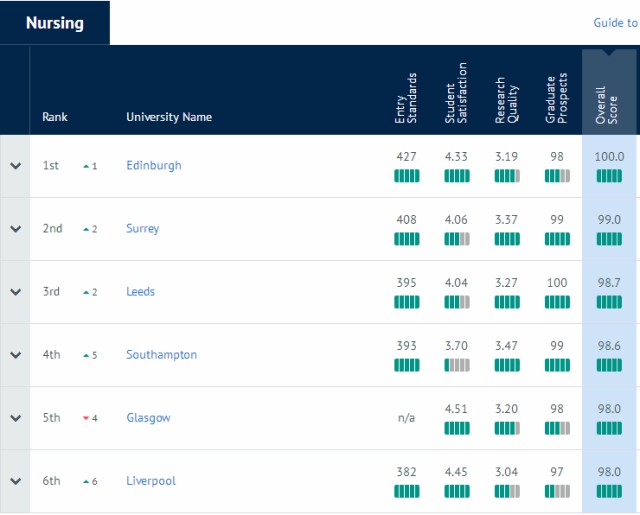The image size is (640, 515).
Task: Expand Glasgow row details chevron
Action: pyautogui.click(x=16, y=418)
